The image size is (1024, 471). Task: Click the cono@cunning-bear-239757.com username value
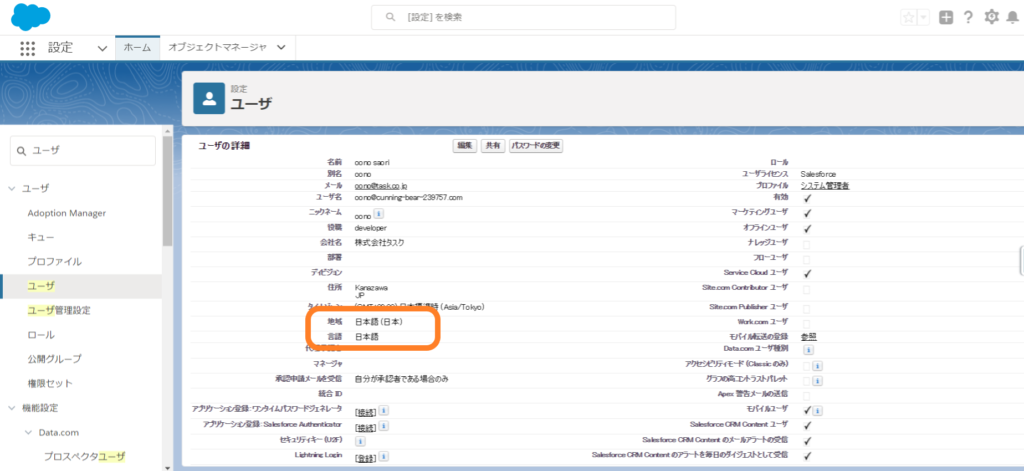pyautogui.click(x=408, y=197)
